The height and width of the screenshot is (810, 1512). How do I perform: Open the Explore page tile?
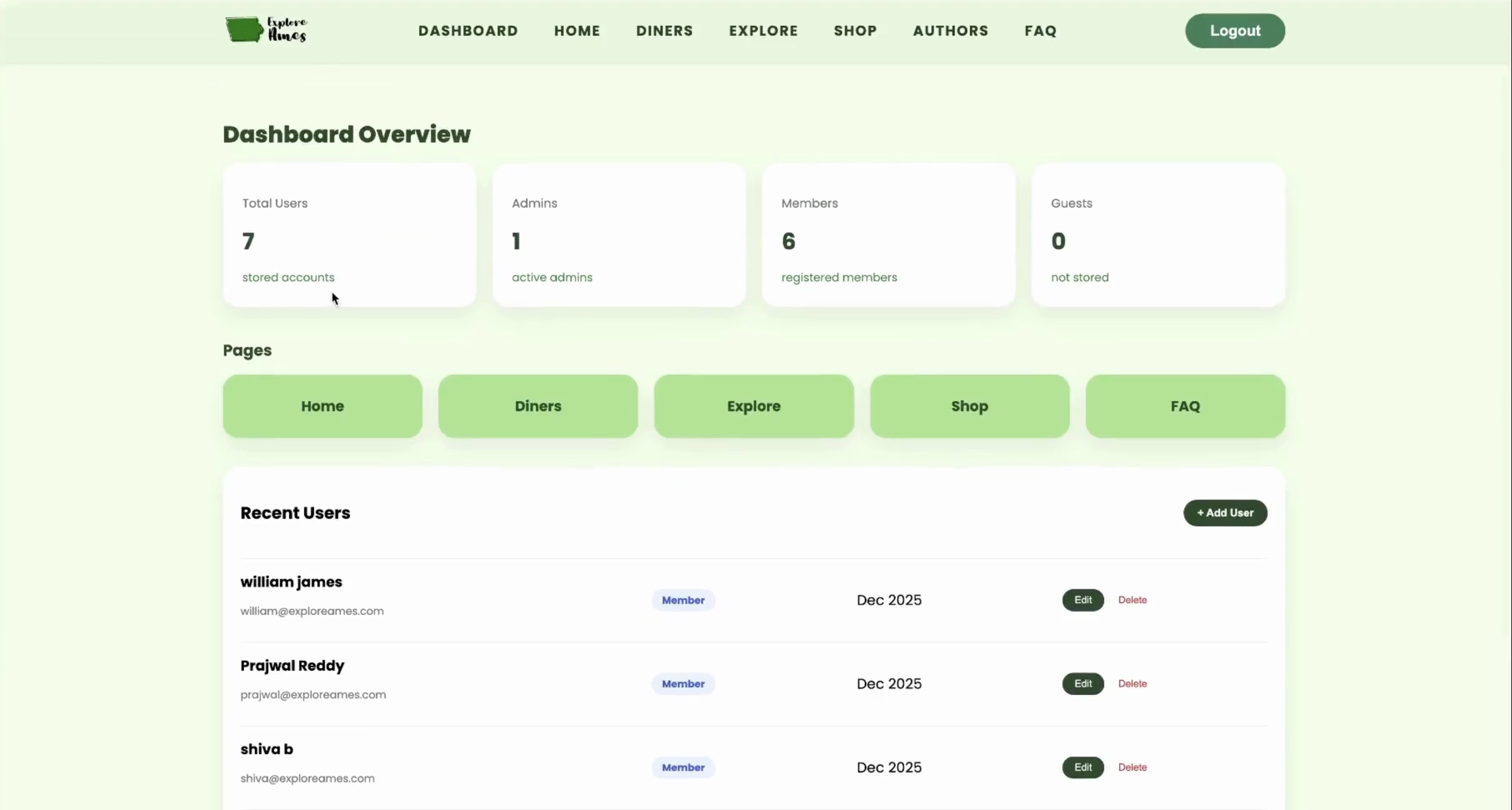[754, 406]
